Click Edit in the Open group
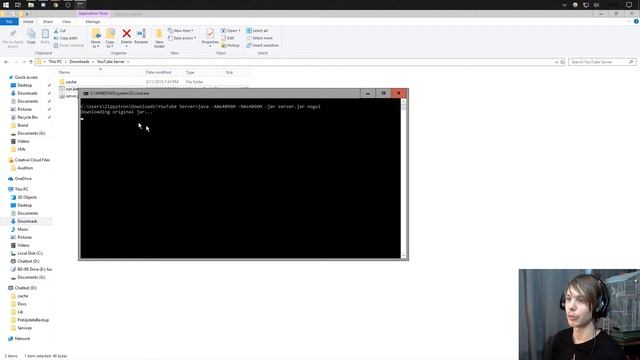This screenshot has height=360, width=640. pyautogui.click(x=228, y=38)
